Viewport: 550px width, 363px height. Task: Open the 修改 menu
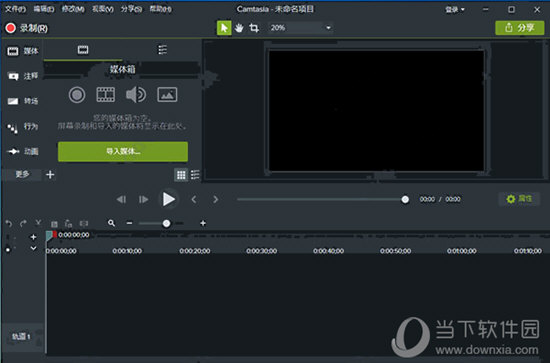[x=73, y=9]
